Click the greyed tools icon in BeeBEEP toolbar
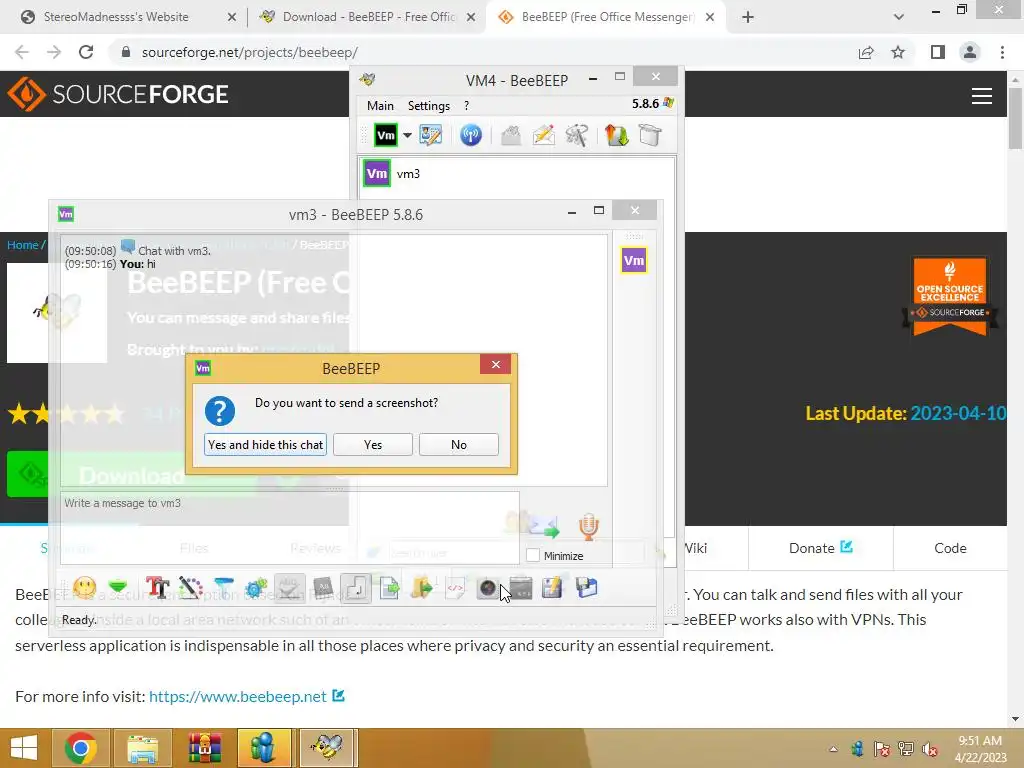1024x768 pixels. (577, 136)
